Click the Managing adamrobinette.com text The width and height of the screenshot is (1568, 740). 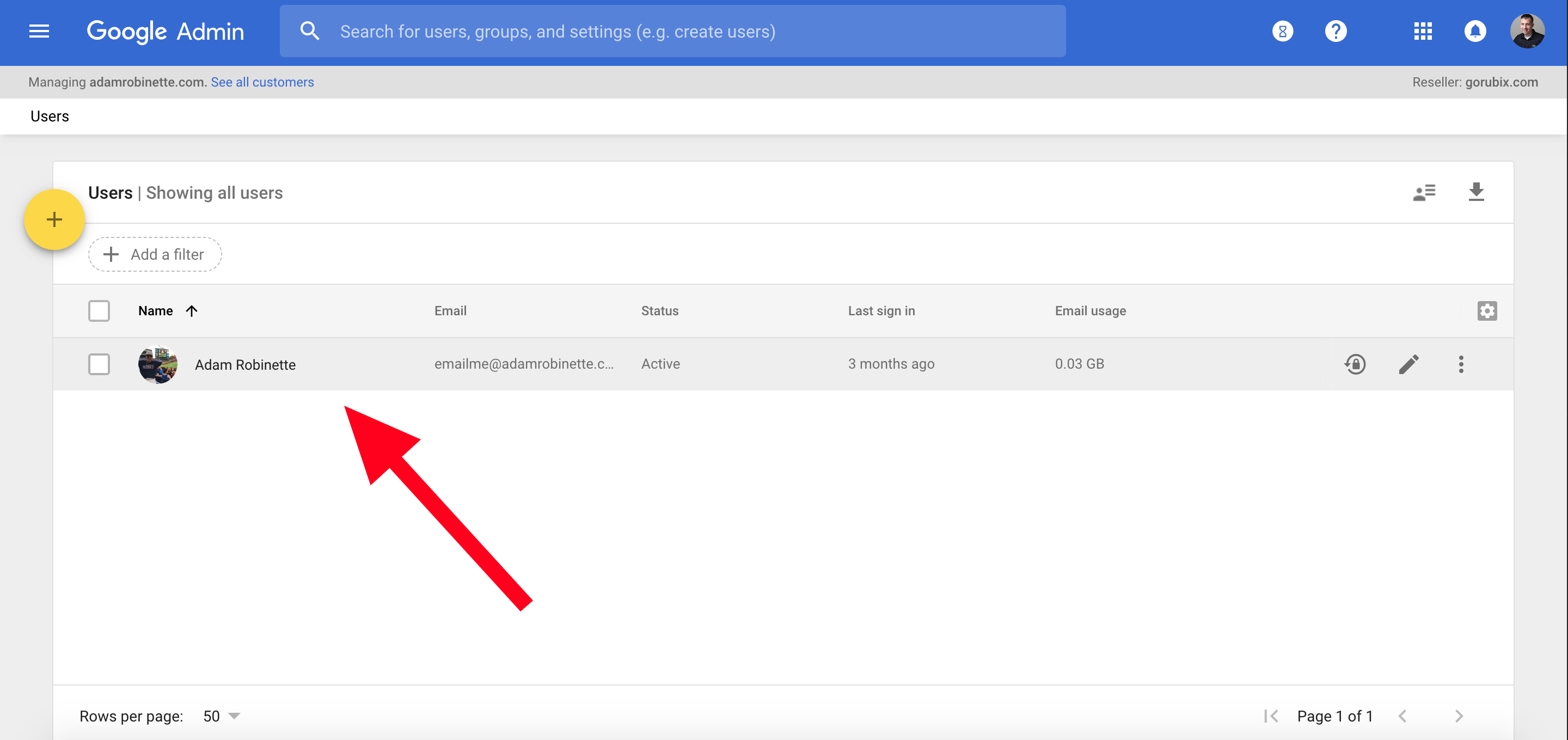click(118, 82)
